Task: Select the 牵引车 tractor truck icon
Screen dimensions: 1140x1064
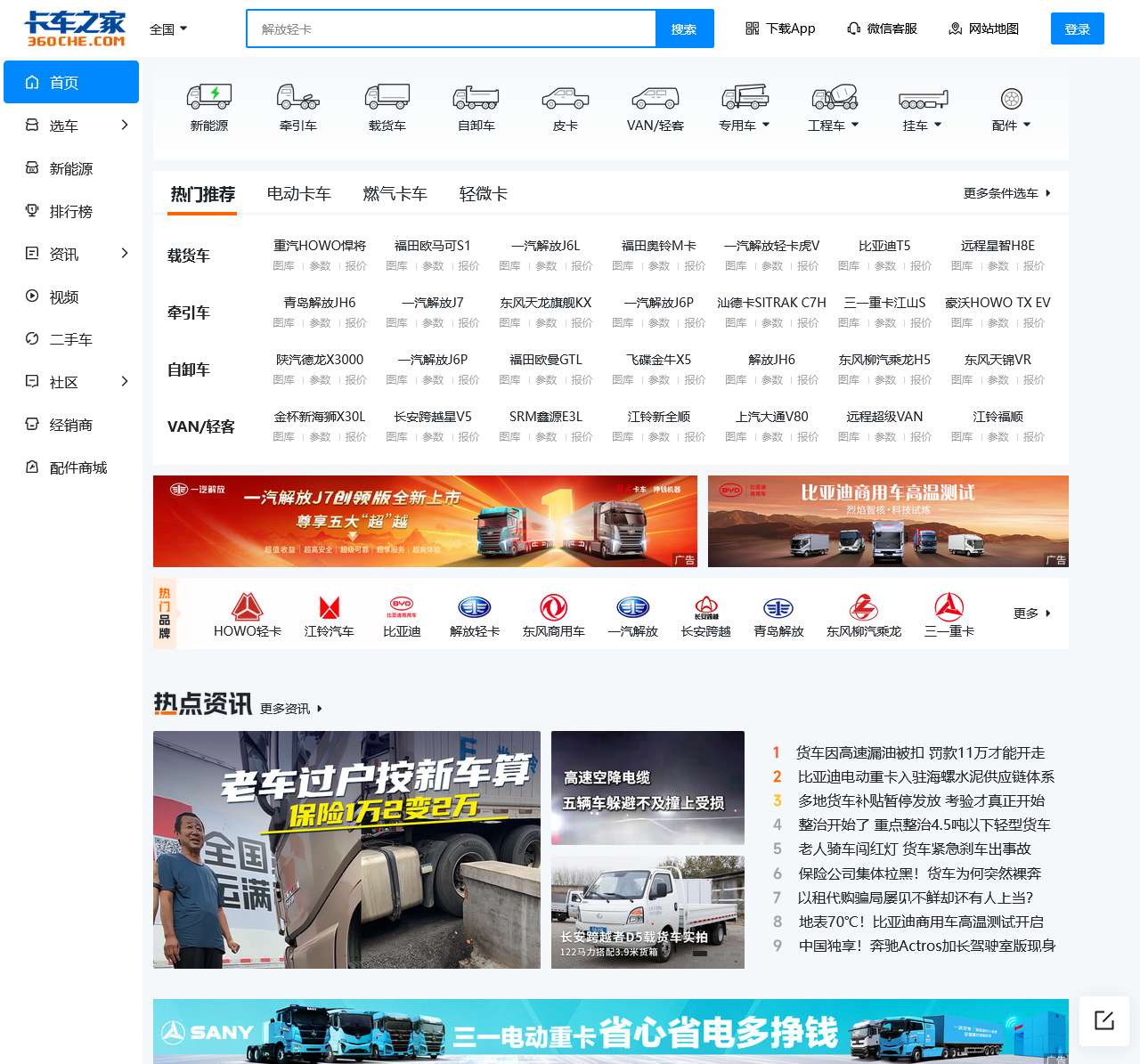Action: (298, 96)
